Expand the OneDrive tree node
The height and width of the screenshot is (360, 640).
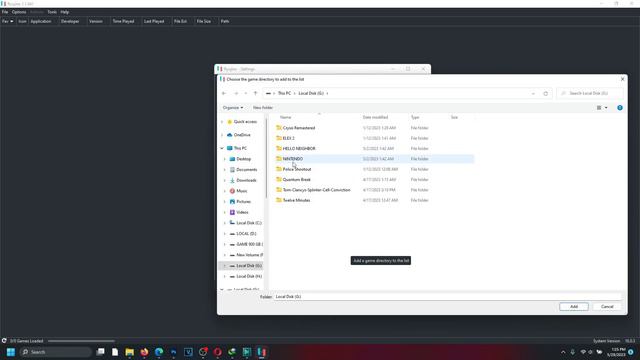(222, 135)
